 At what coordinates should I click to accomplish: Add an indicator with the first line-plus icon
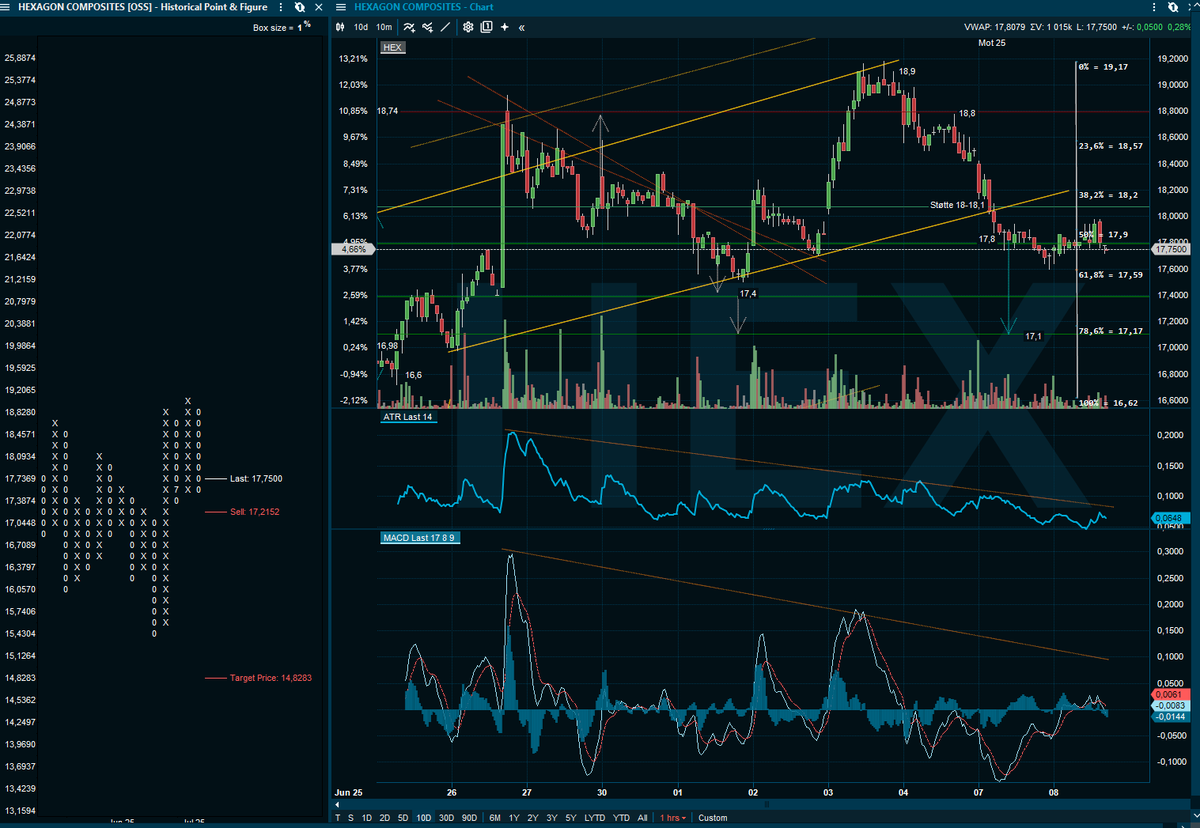coord(409,27)
